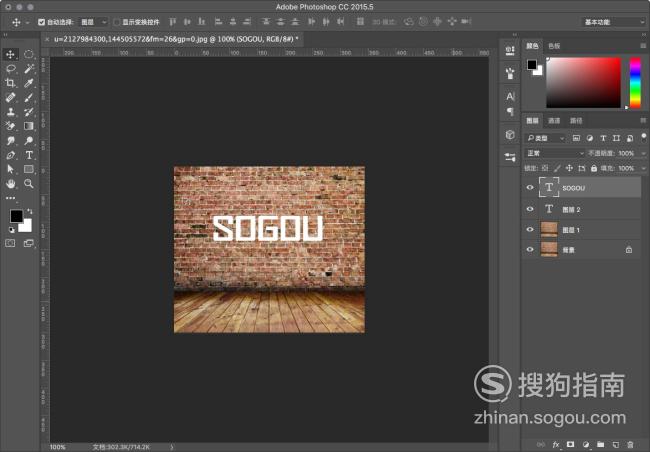Open auto-select 图层 dropdown in options bar
This screenshot has height=452, width=650.
[93, 22]
